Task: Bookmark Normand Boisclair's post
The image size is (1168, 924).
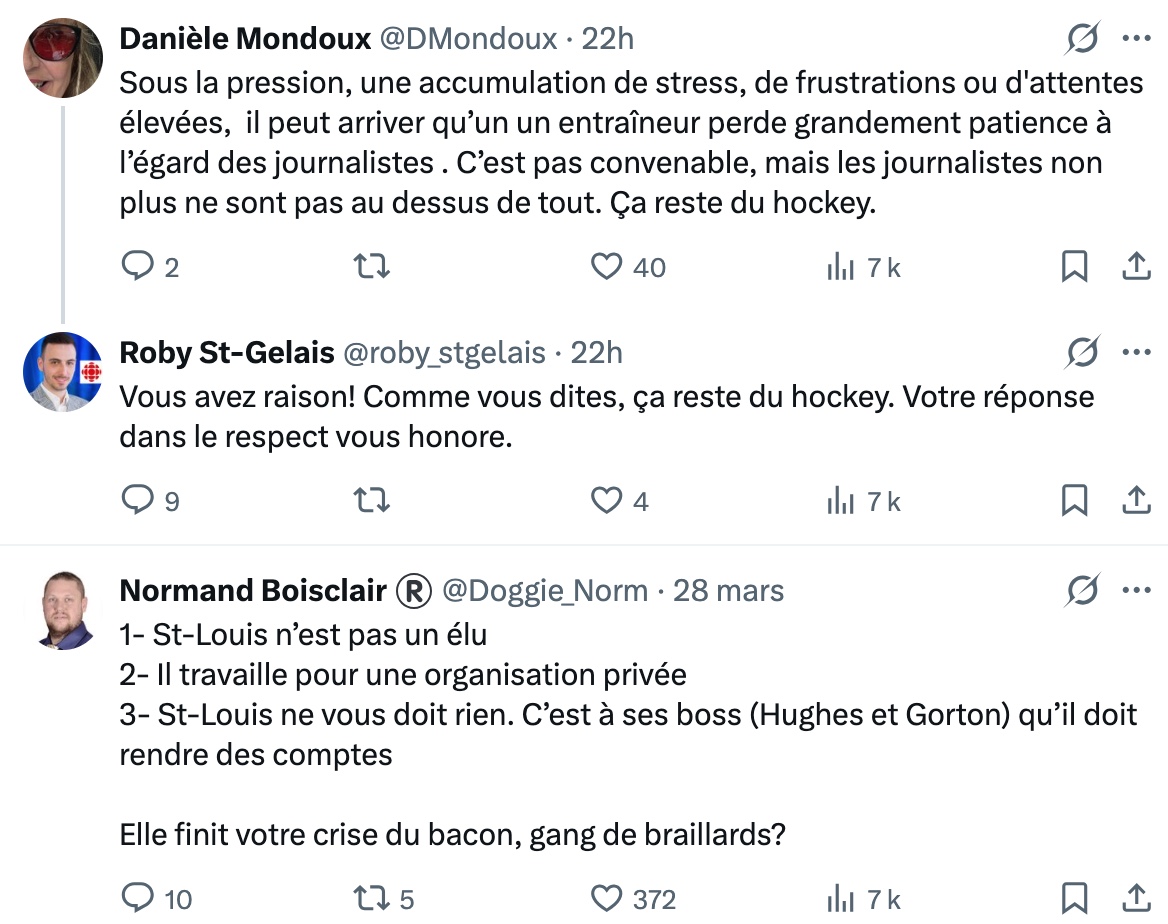Action: tap(1074, 899)
